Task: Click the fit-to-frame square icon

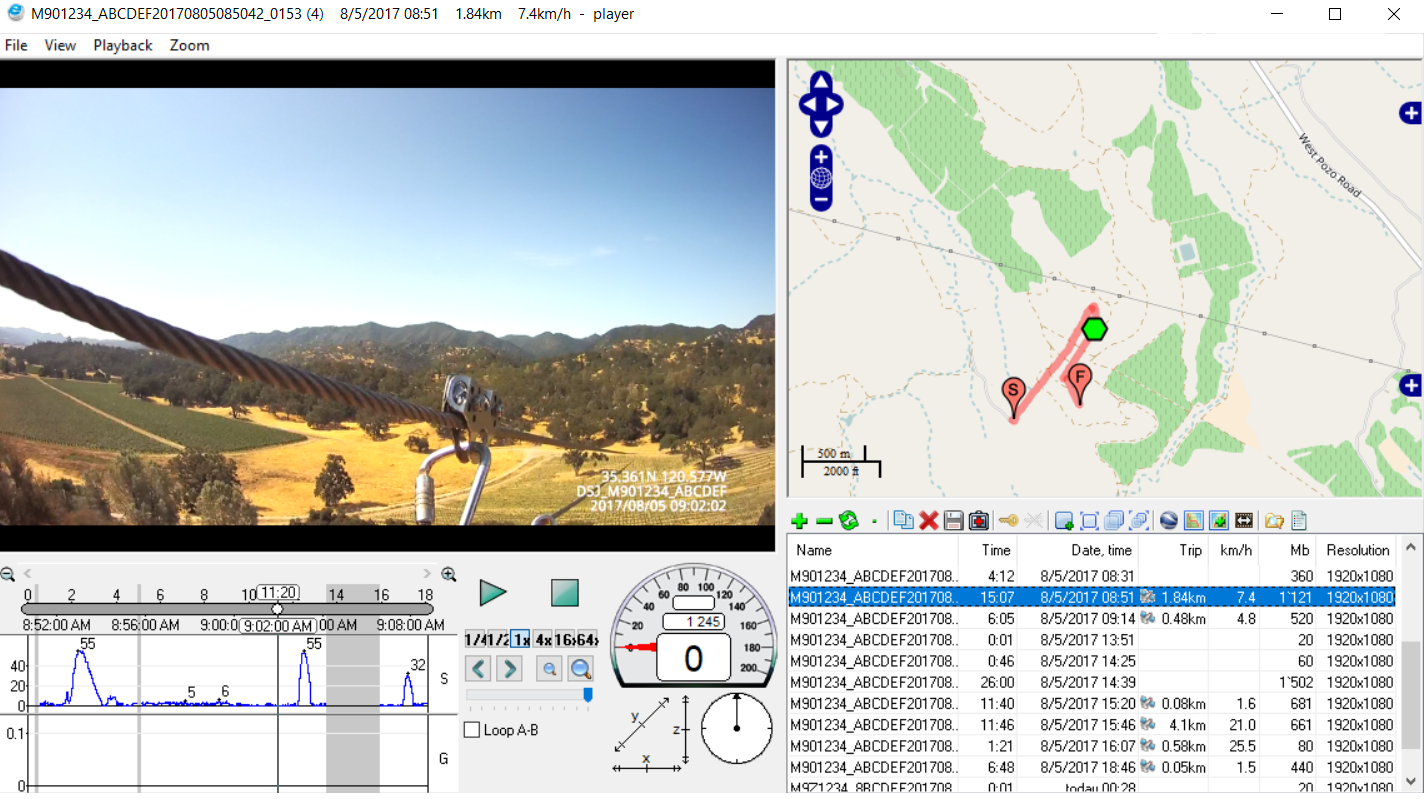Action: click(x=1089, y=521)
